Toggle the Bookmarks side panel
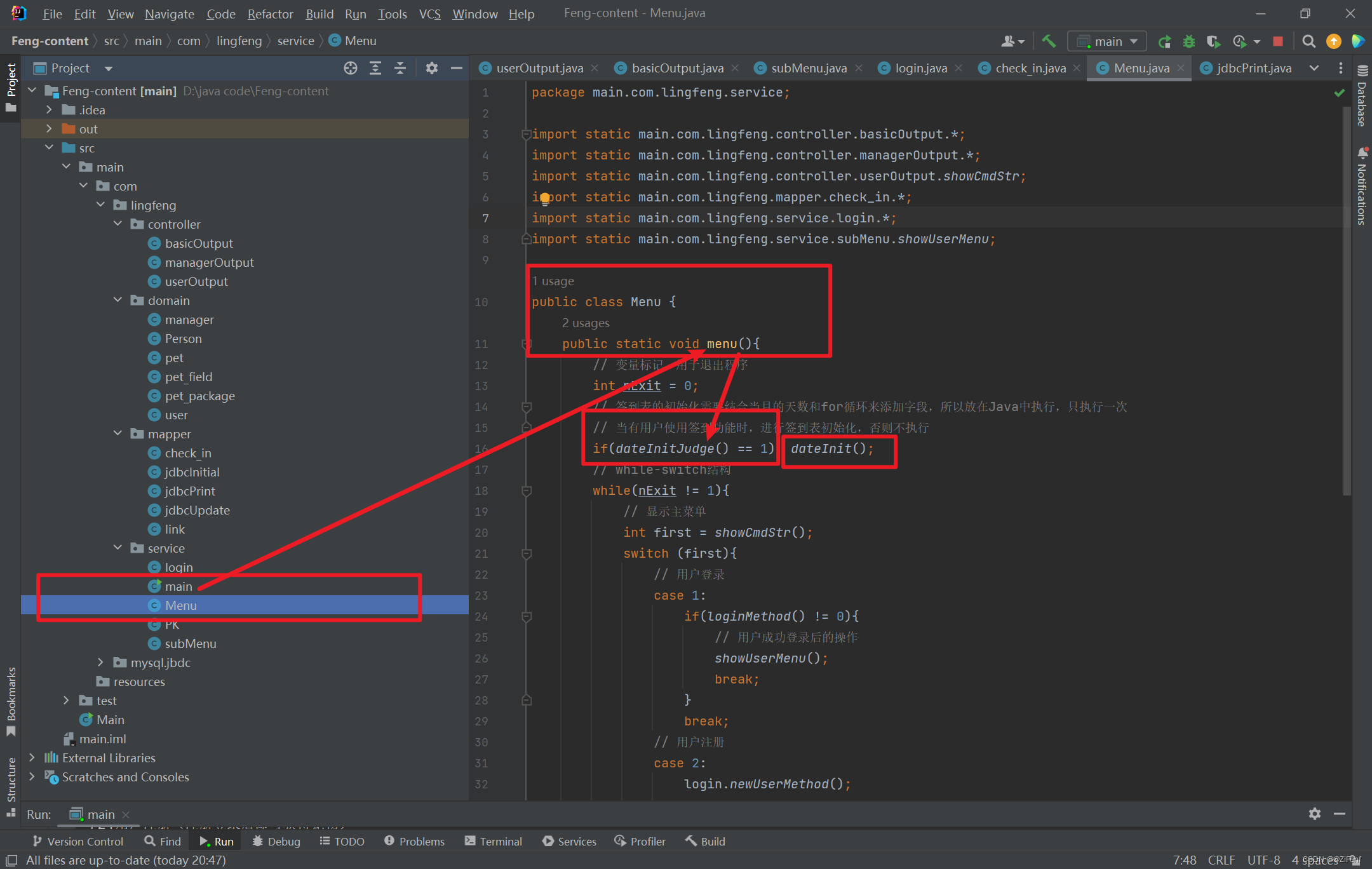Screen dimensions: 1372x869 click(x=11, y=701)
